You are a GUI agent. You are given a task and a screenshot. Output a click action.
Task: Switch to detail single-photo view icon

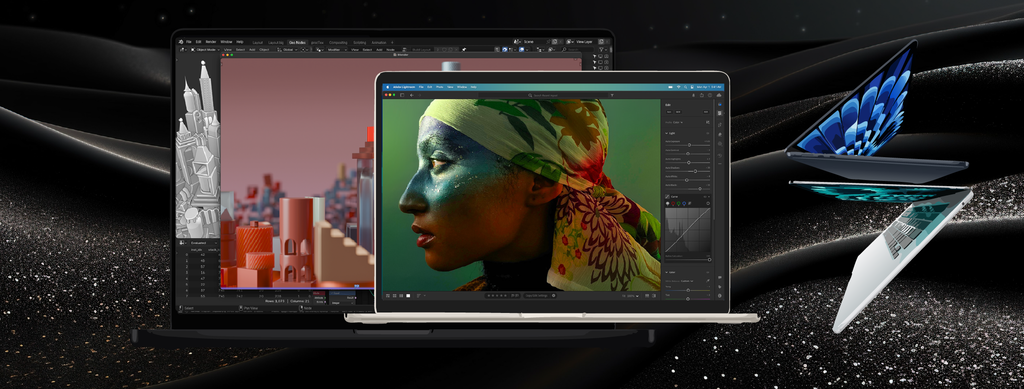click(408, 296)
